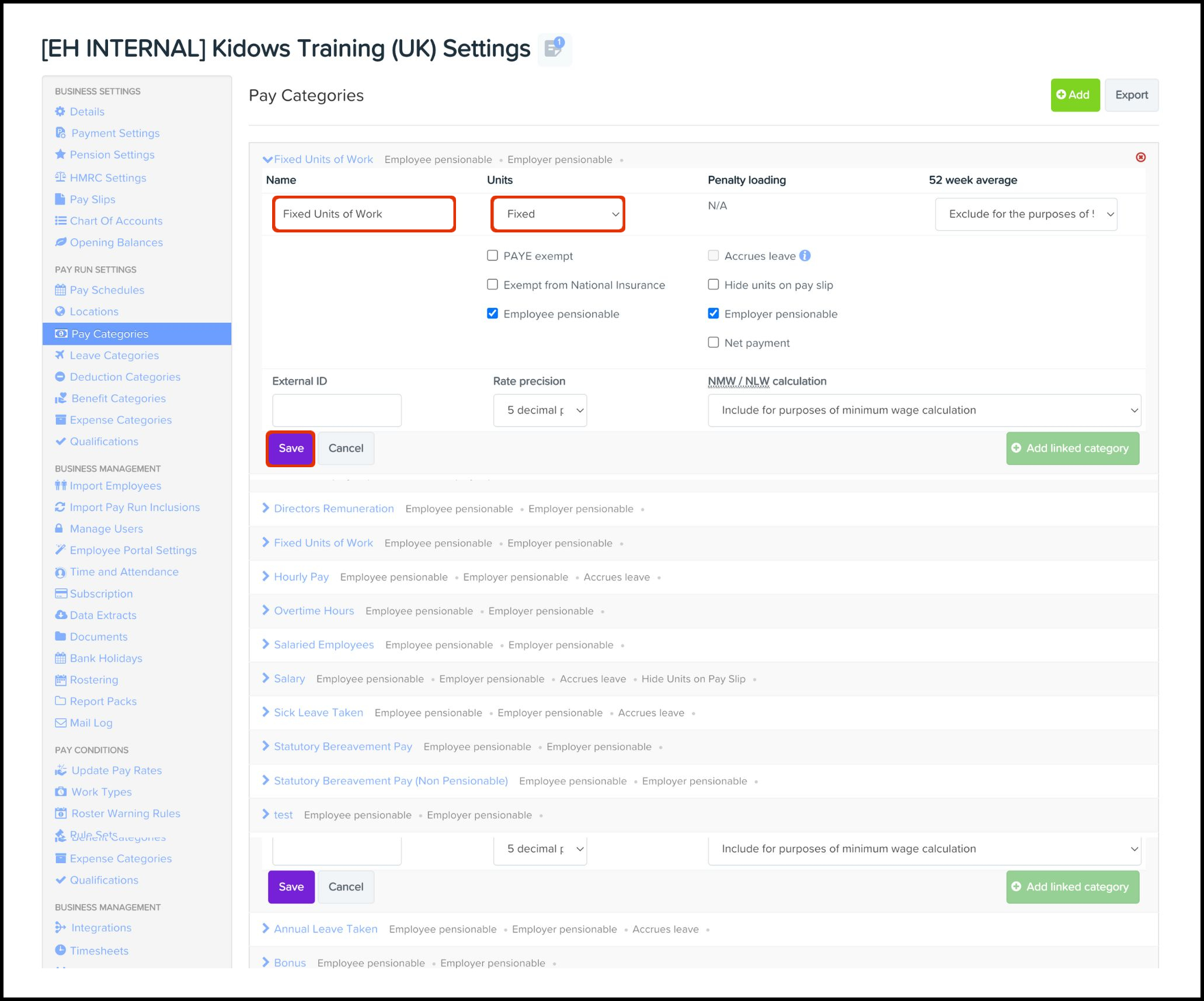This screenshot has width=1204, height=1001.
Task: Click the notes icon beside page title
Action: tap(554, 48)
